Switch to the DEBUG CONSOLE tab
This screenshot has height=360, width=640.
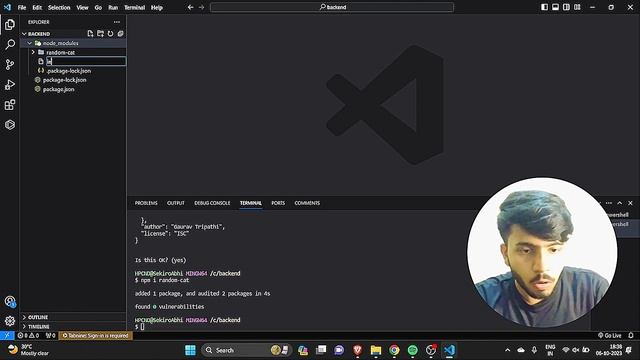coord(212,203)
